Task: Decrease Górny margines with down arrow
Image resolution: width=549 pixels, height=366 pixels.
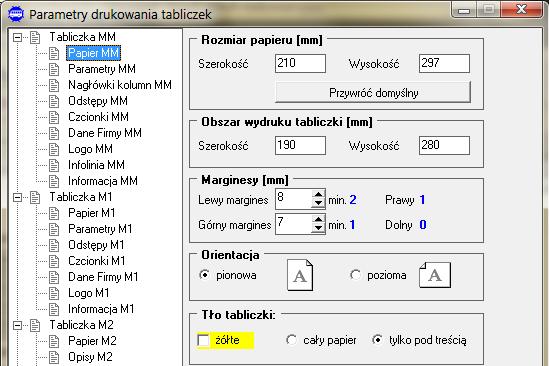Action: 318,228
